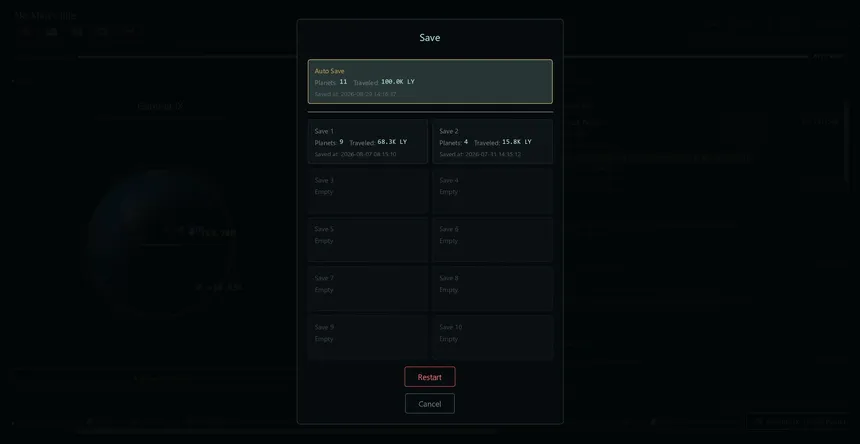The image size is (860, 444).
Task: Click the empty Save 7 slot
Action: [x=367, y=288]
